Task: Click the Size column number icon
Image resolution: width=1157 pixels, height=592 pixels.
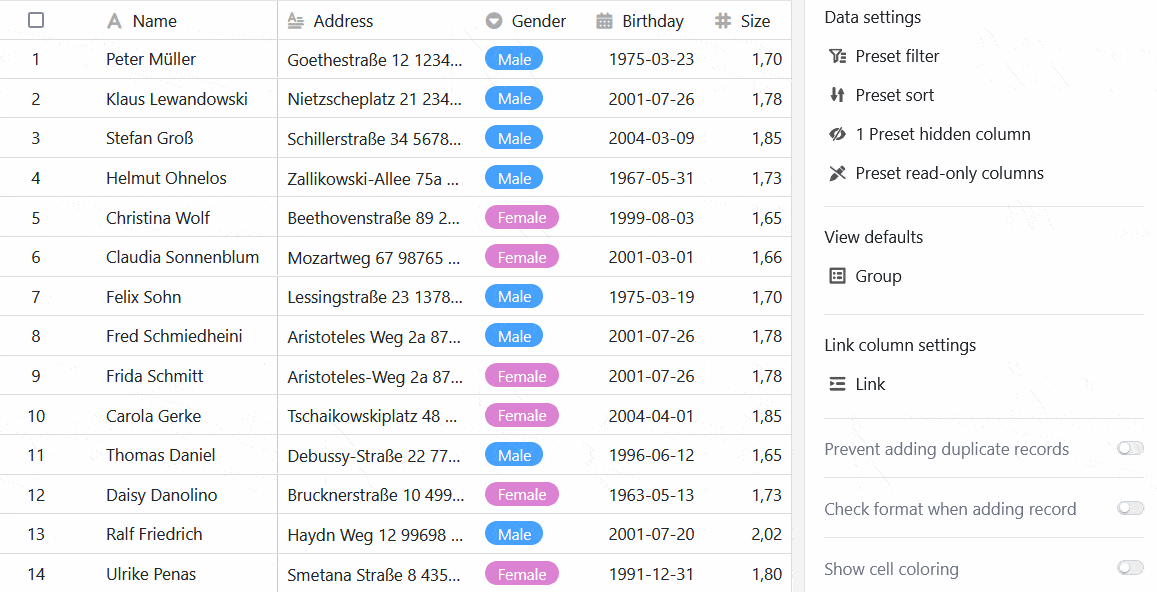Action: [x=723, y=21]
